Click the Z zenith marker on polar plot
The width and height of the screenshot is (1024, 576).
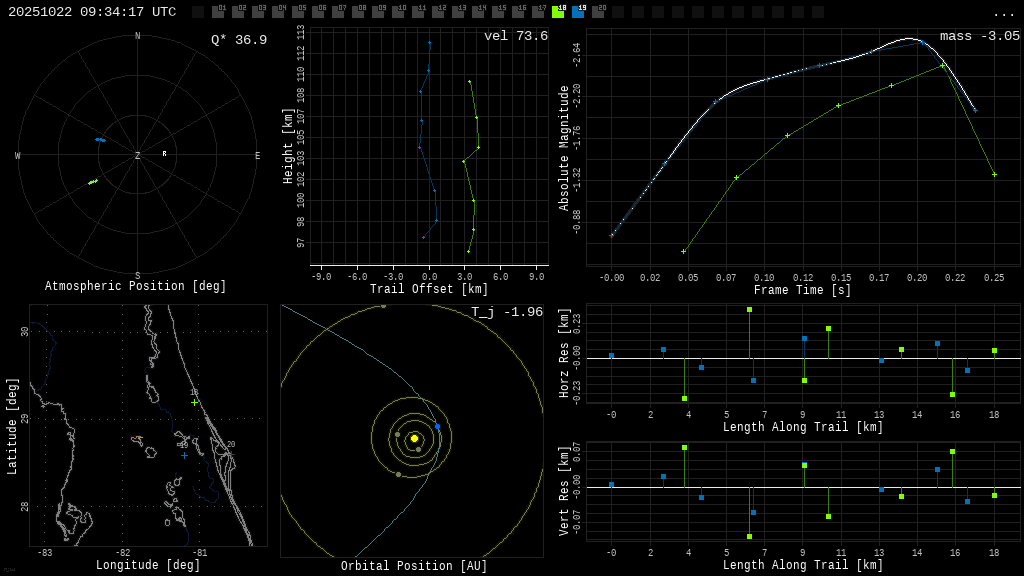click(138, 155)
